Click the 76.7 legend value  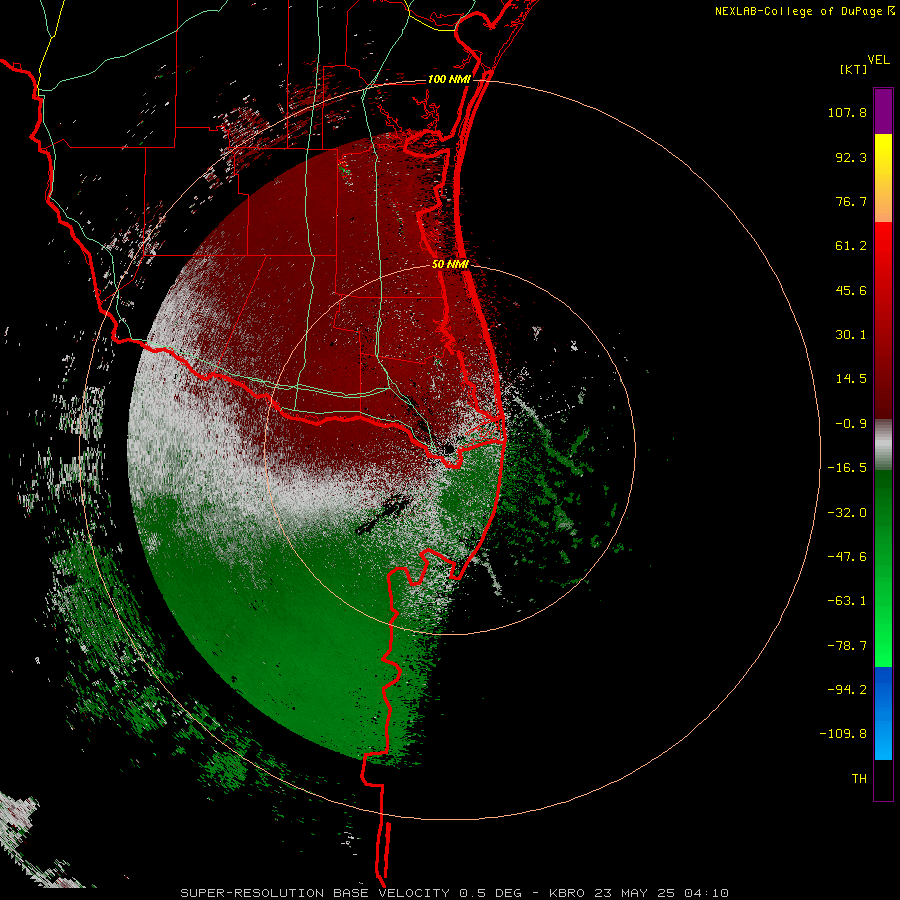pos(851,201)
